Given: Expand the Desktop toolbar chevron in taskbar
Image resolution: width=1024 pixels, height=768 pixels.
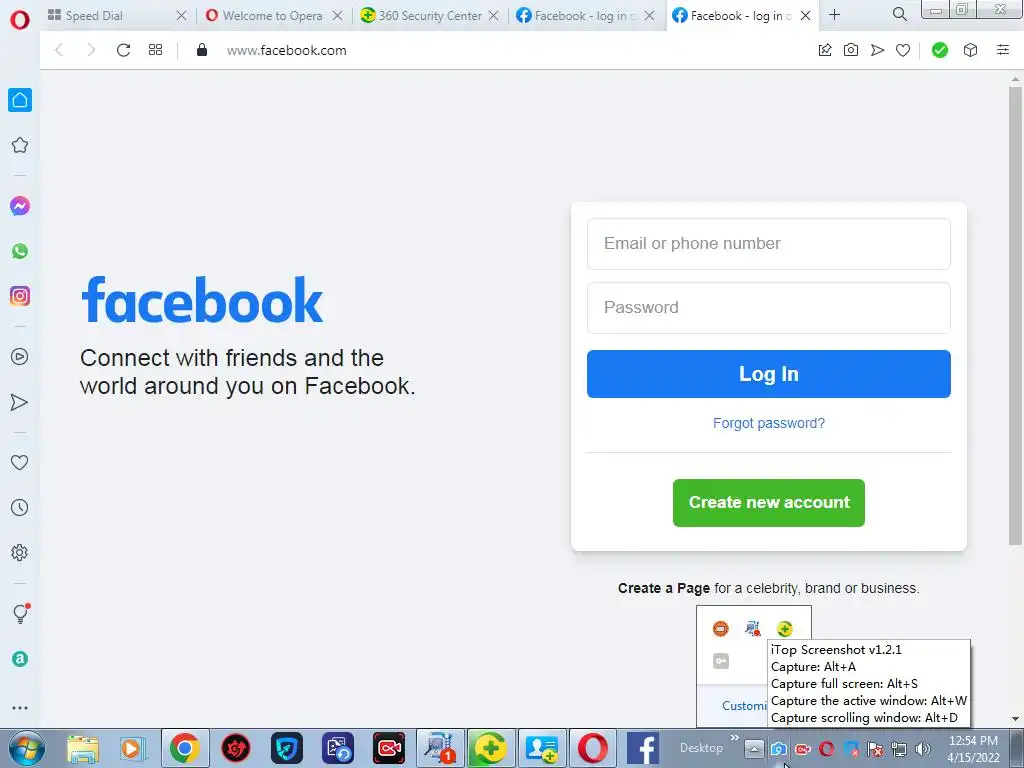Looking at the screenshot, I should [735, 738].
